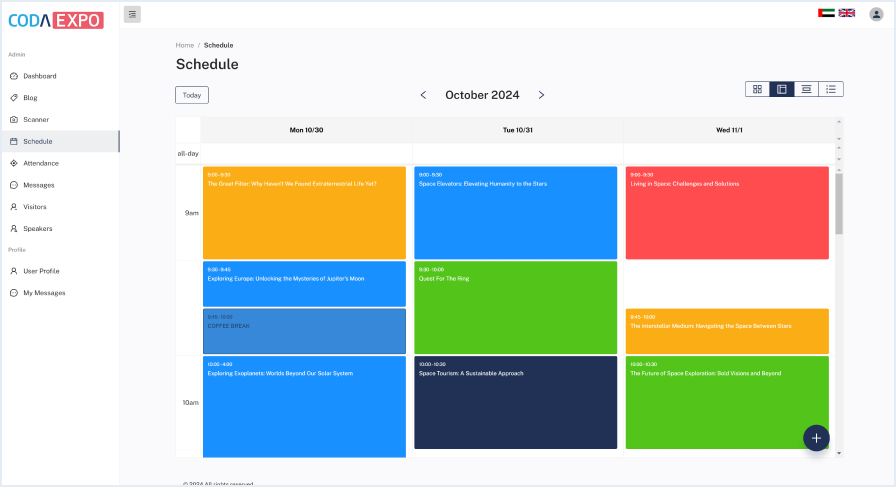Open the Scanner page from sidebar
The image size is (896, 487).
pos(36,120)
